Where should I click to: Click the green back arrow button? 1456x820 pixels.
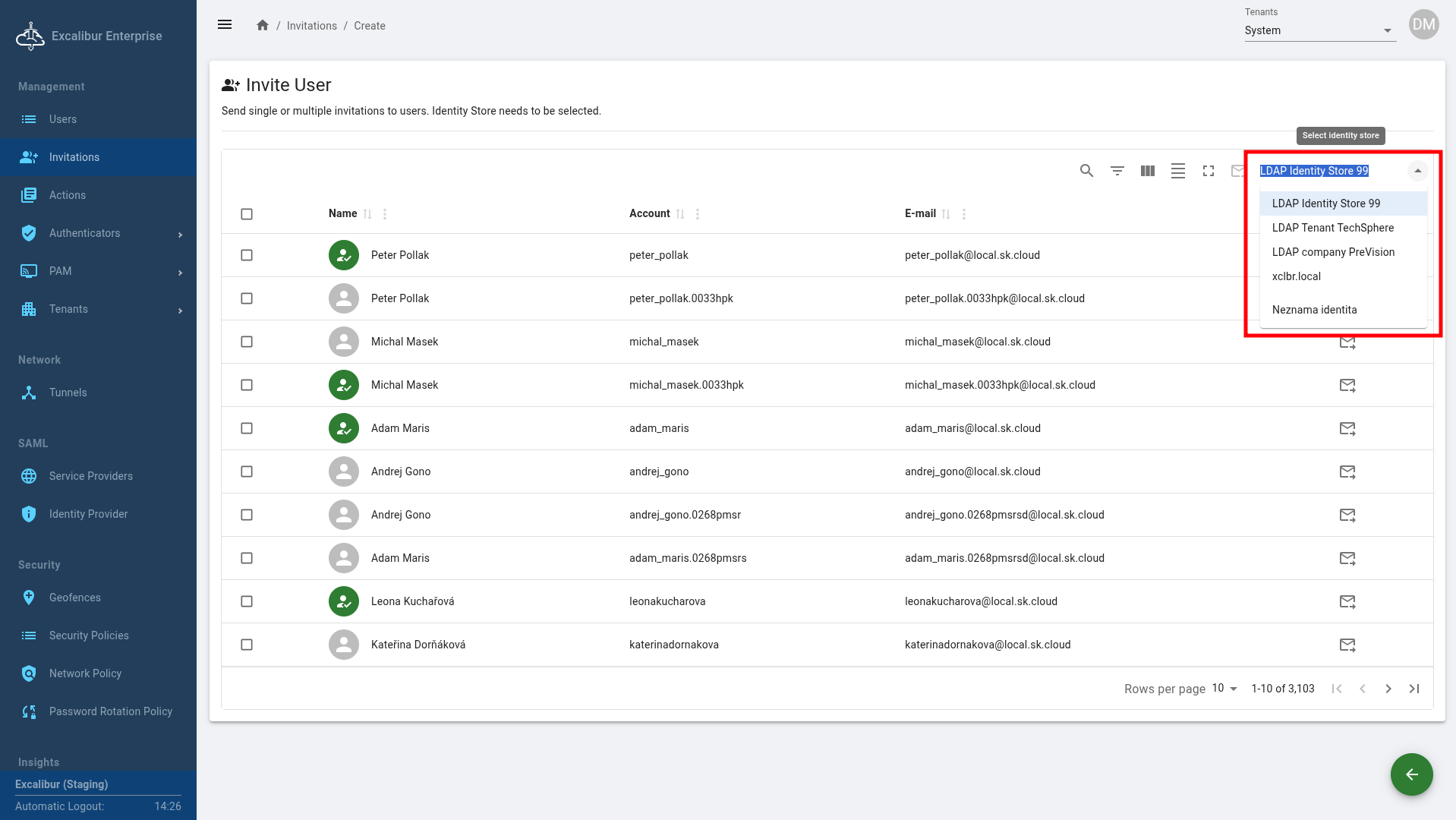(x=1411, y=774)
